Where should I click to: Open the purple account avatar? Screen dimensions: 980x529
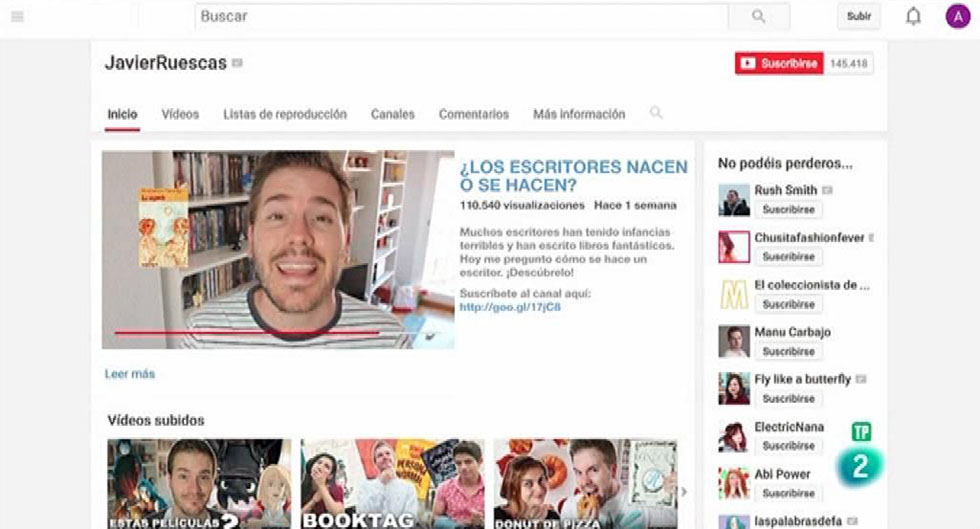957,17
